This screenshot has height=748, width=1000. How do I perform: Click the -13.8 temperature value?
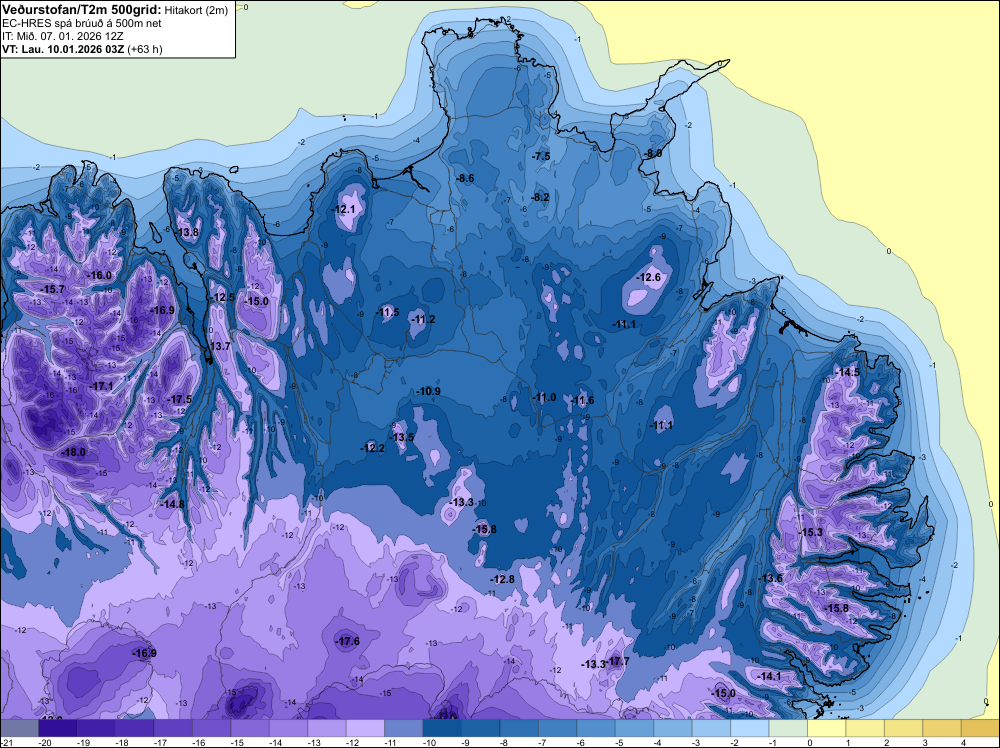click(188, 232)
